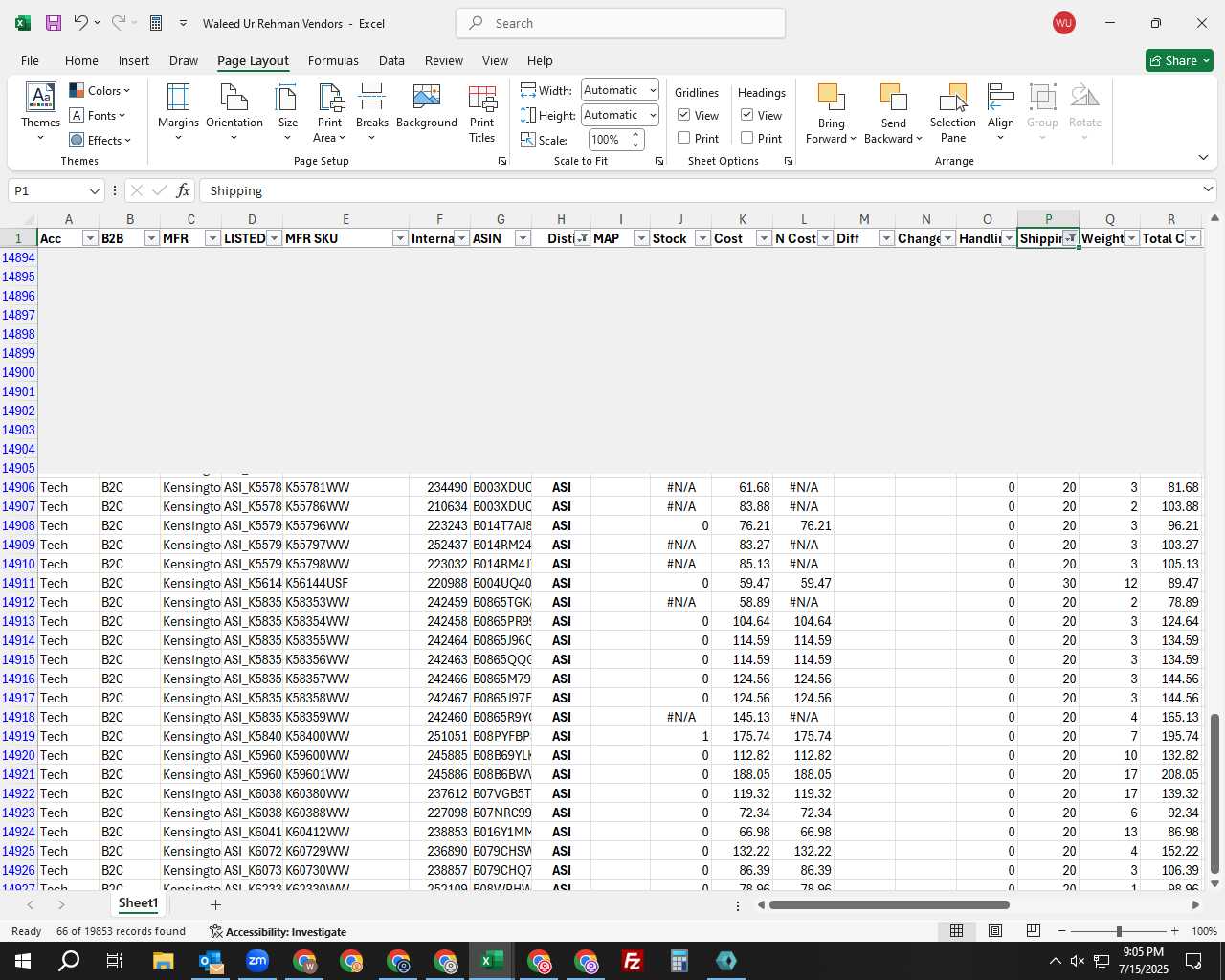Open the Margins menu
Screen dimensions: 1225x980
178,113
